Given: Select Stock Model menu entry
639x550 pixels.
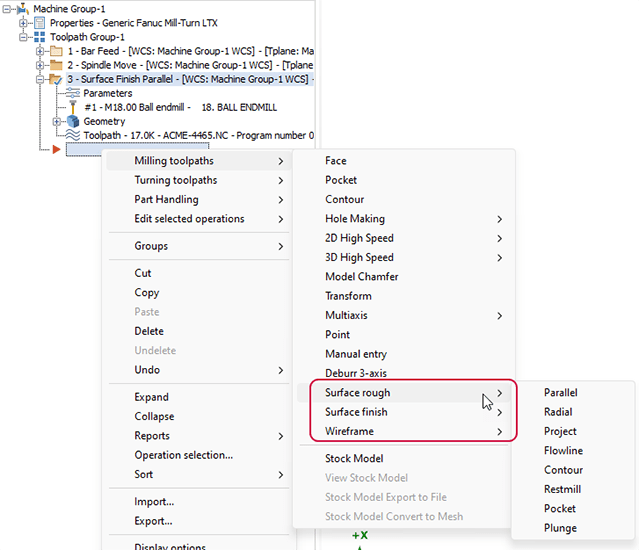Looking at the screenshot, I should pos(354,459).
